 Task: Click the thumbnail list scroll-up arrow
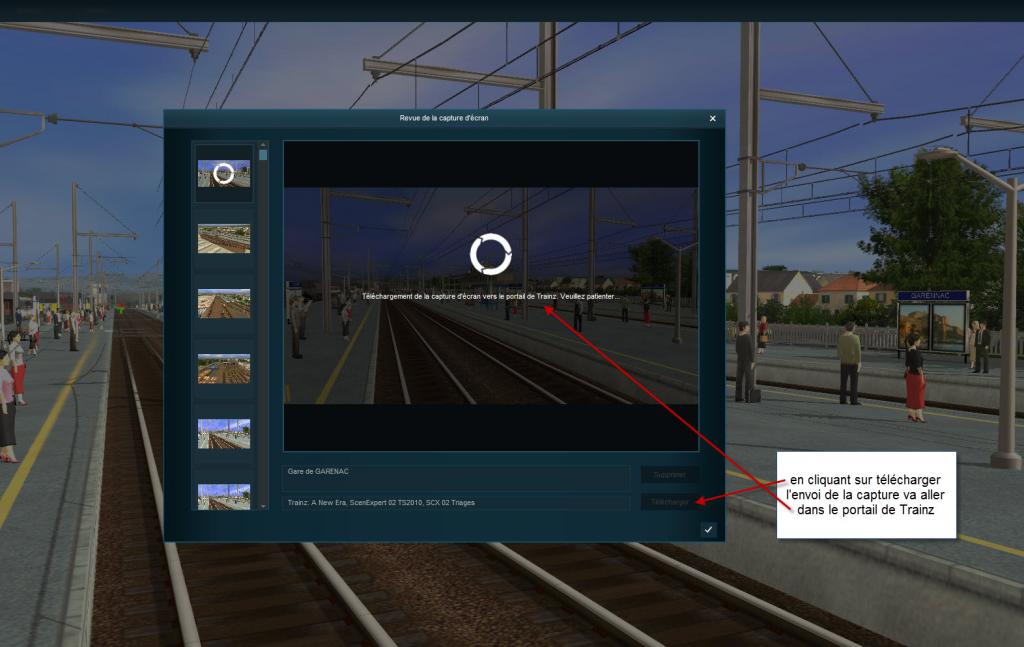point(263,145)
